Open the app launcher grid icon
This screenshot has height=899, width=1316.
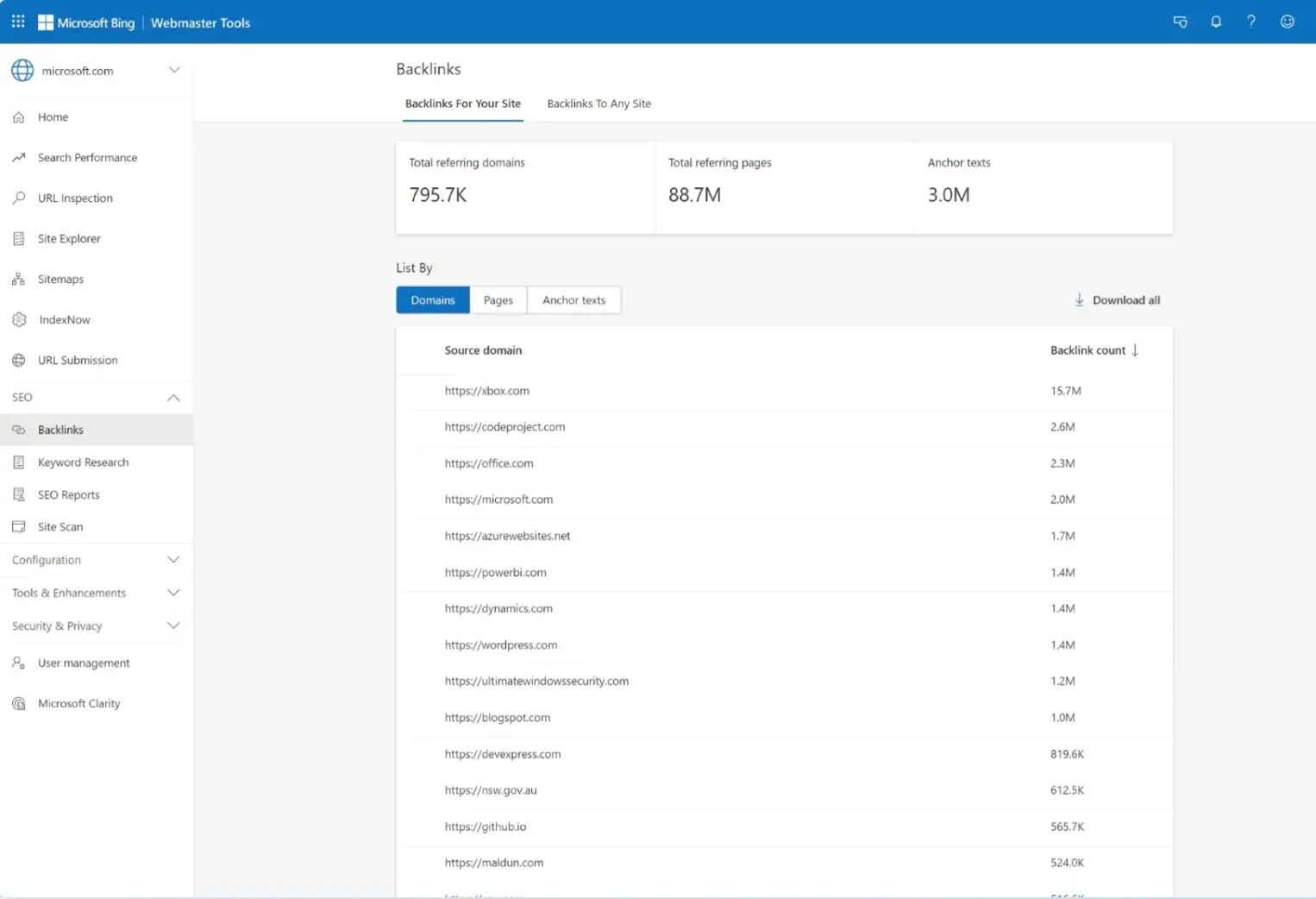[x=18, y=22]
